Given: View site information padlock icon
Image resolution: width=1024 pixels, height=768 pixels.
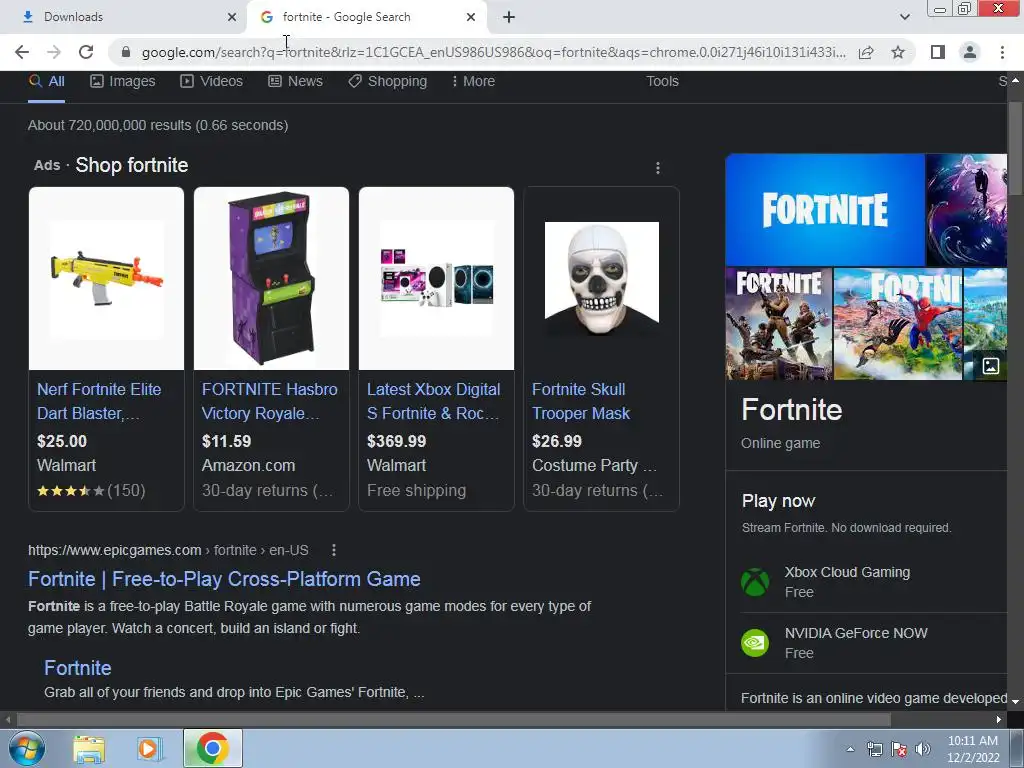Looking at the screenshot, I should (x=126, y=52).
